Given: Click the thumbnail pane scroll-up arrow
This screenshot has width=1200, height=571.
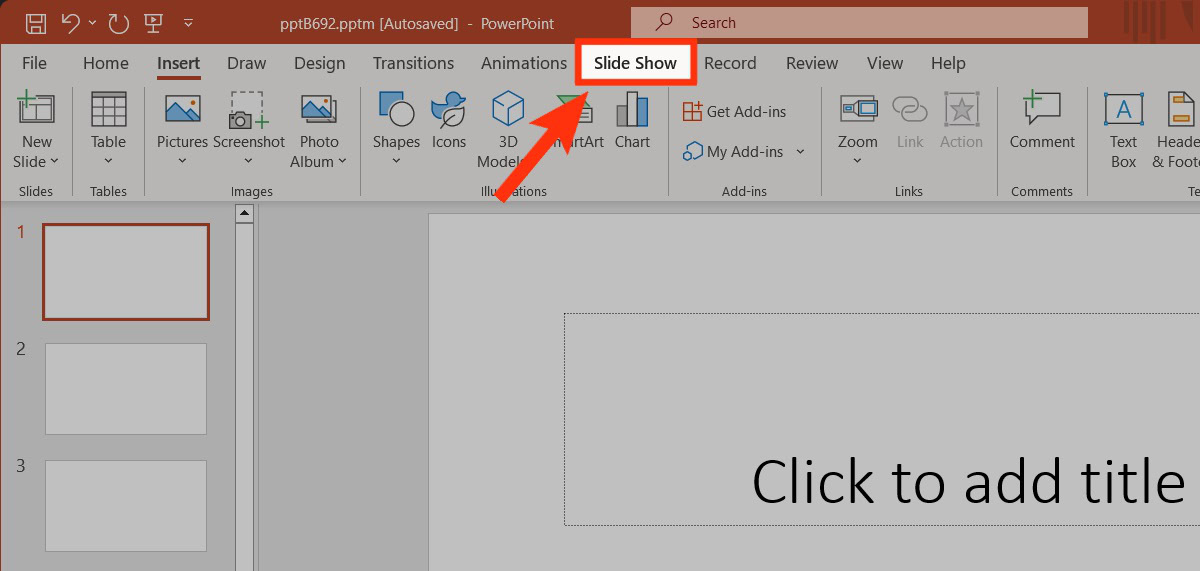Looking at the screenshot, I should (243, 213).
